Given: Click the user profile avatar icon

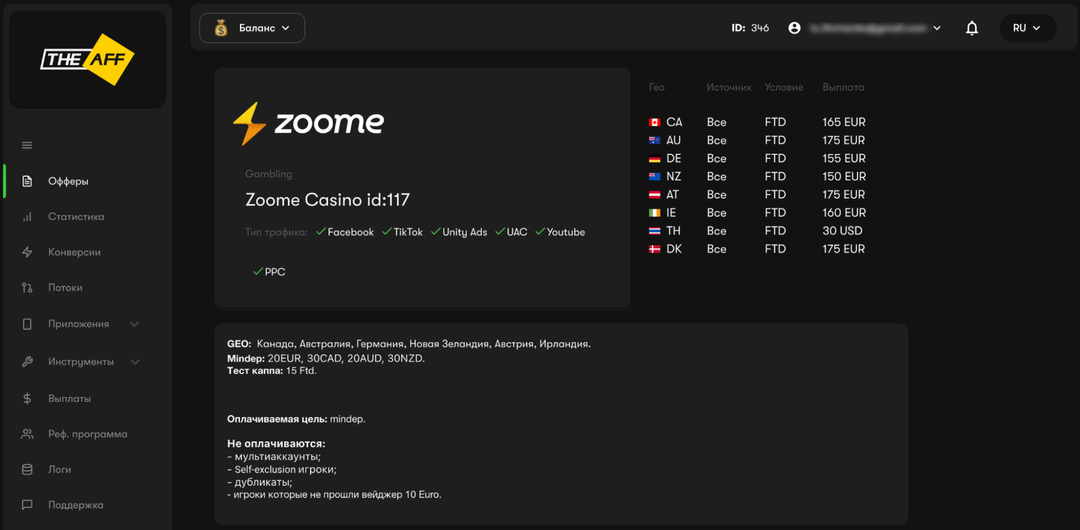Looking at the screenshot, I should (x=794, y=28).
